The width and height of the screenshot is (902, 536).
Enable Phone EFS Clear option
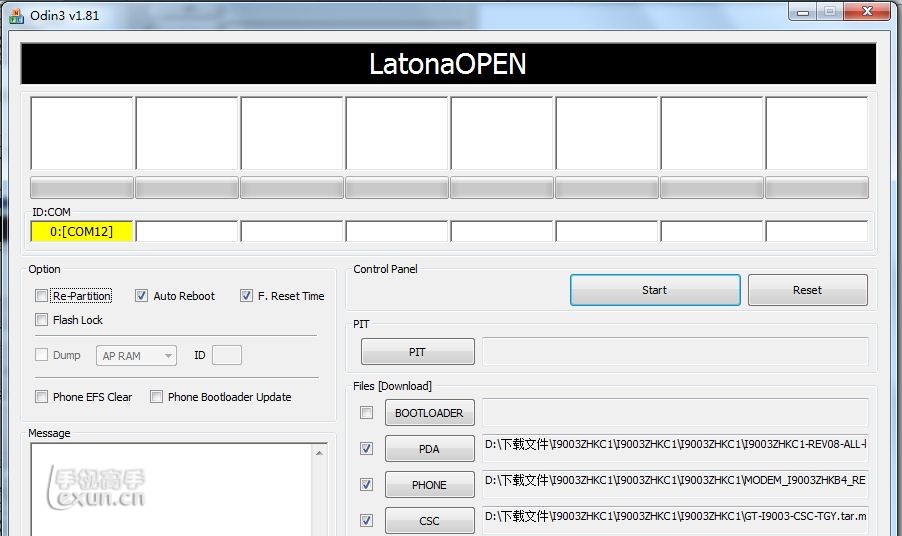[x=41, y=396]
